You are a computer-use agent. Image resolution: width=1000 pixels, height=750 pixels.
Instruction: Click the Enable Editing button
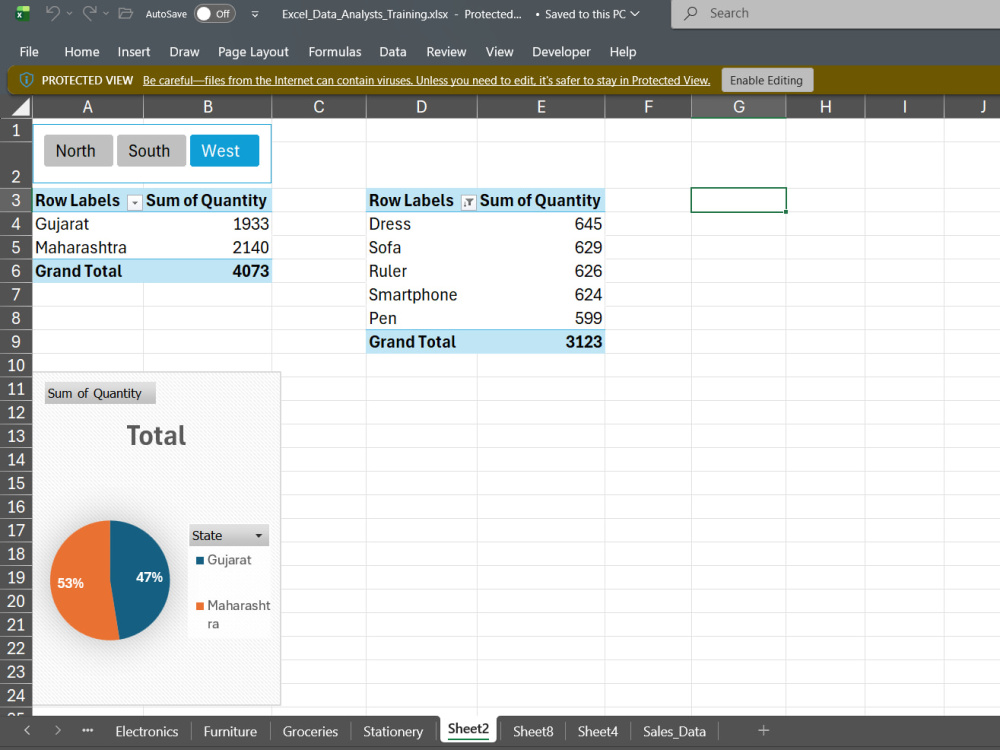[x=767, y=80]
